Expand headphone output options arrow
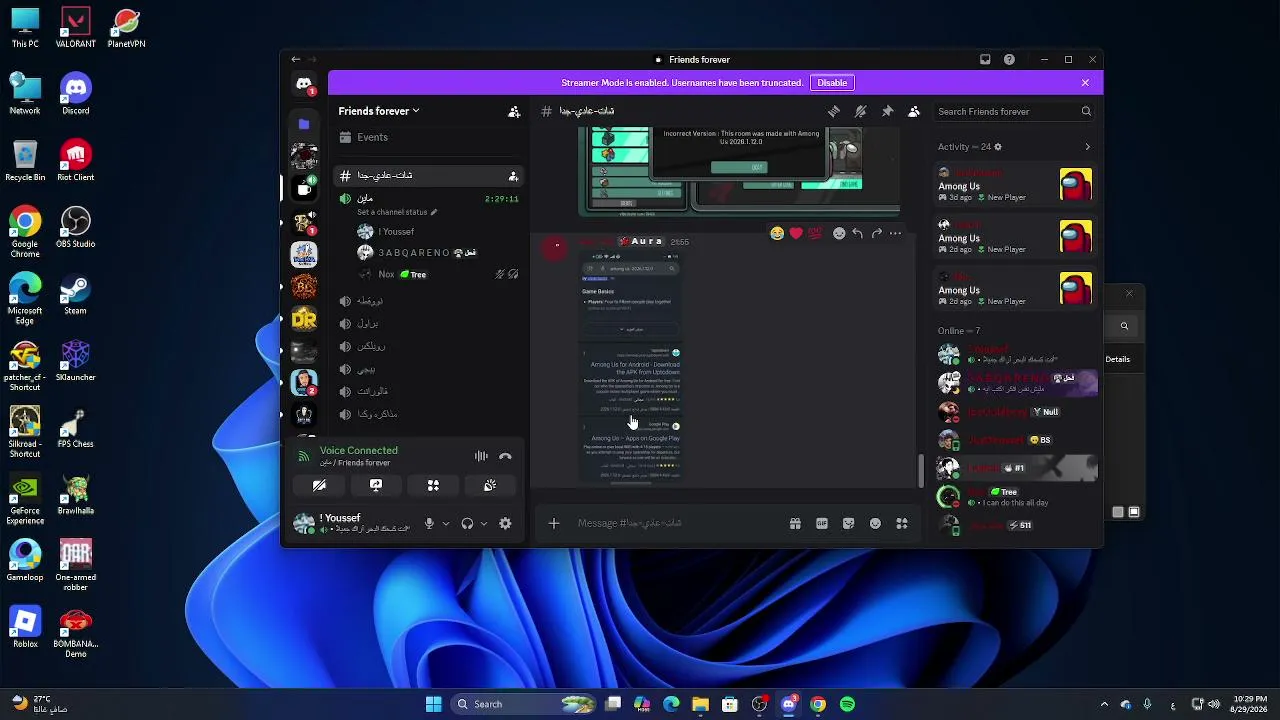The width and height of the screenshot is (1280, 720). [x=484, y=523]
